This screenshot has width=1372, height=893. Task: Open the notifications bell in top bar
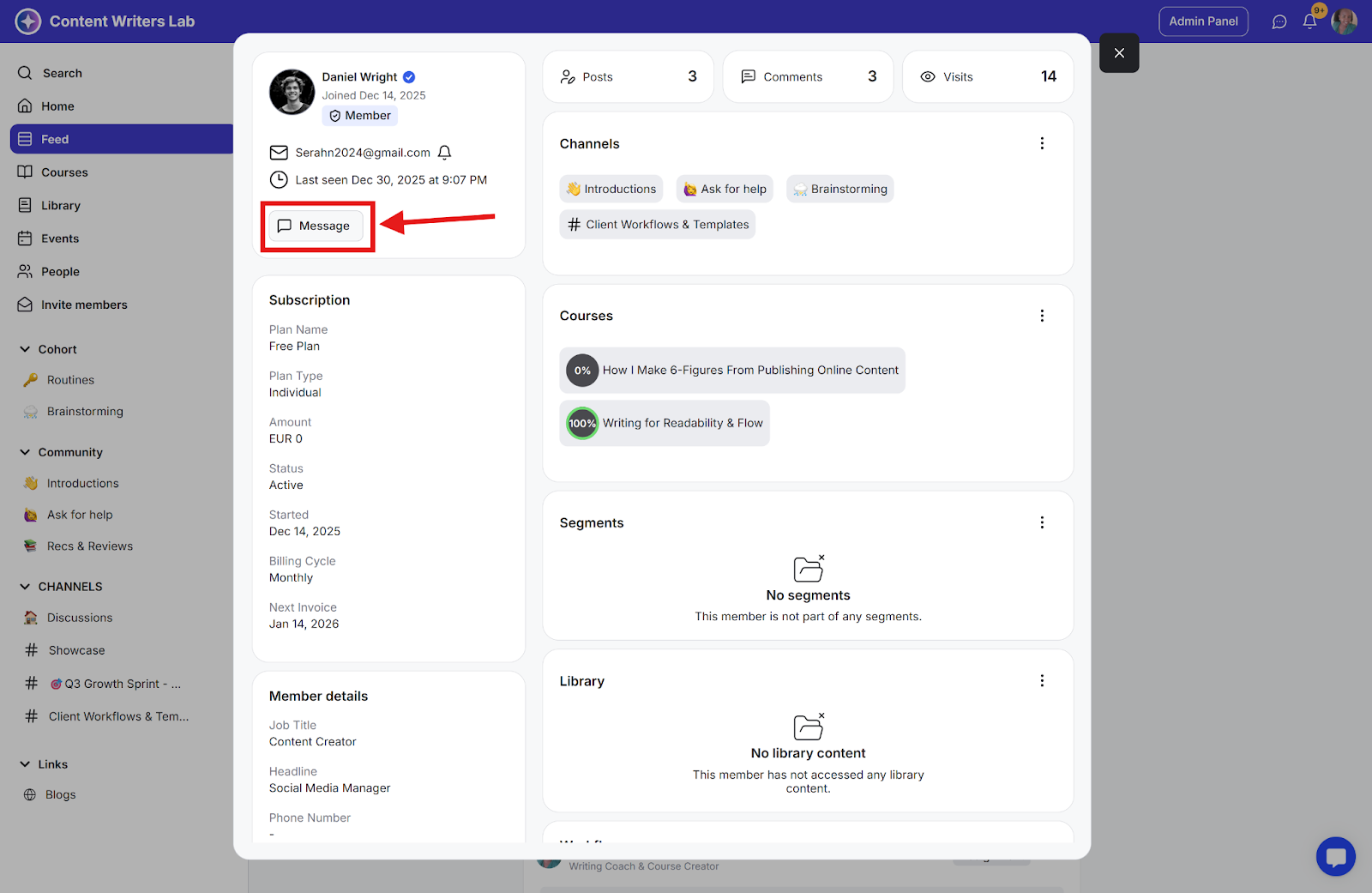(x=1309, y=21)
